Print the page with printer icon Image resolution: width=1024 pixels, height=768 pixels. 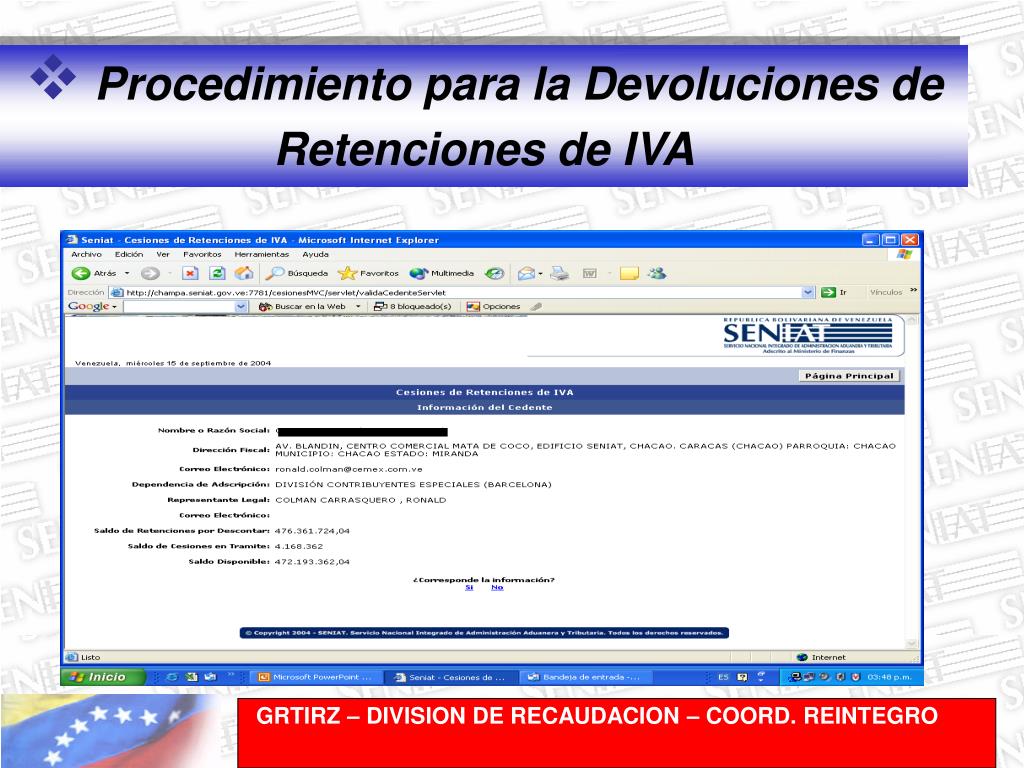(559, 273)
